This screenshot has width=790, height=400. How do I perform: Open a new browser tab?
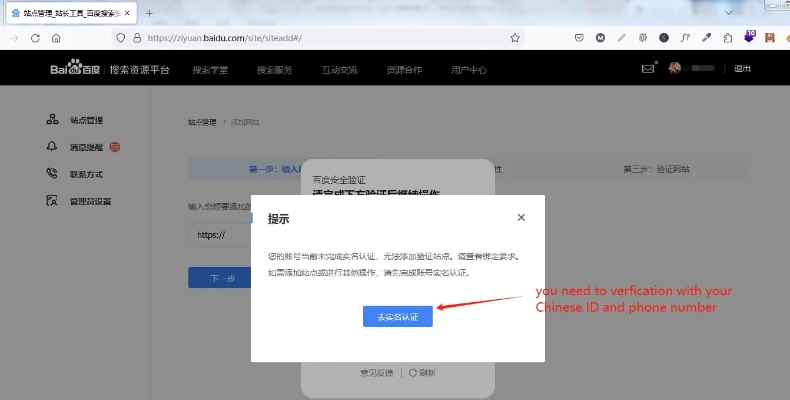pos(149,13)
